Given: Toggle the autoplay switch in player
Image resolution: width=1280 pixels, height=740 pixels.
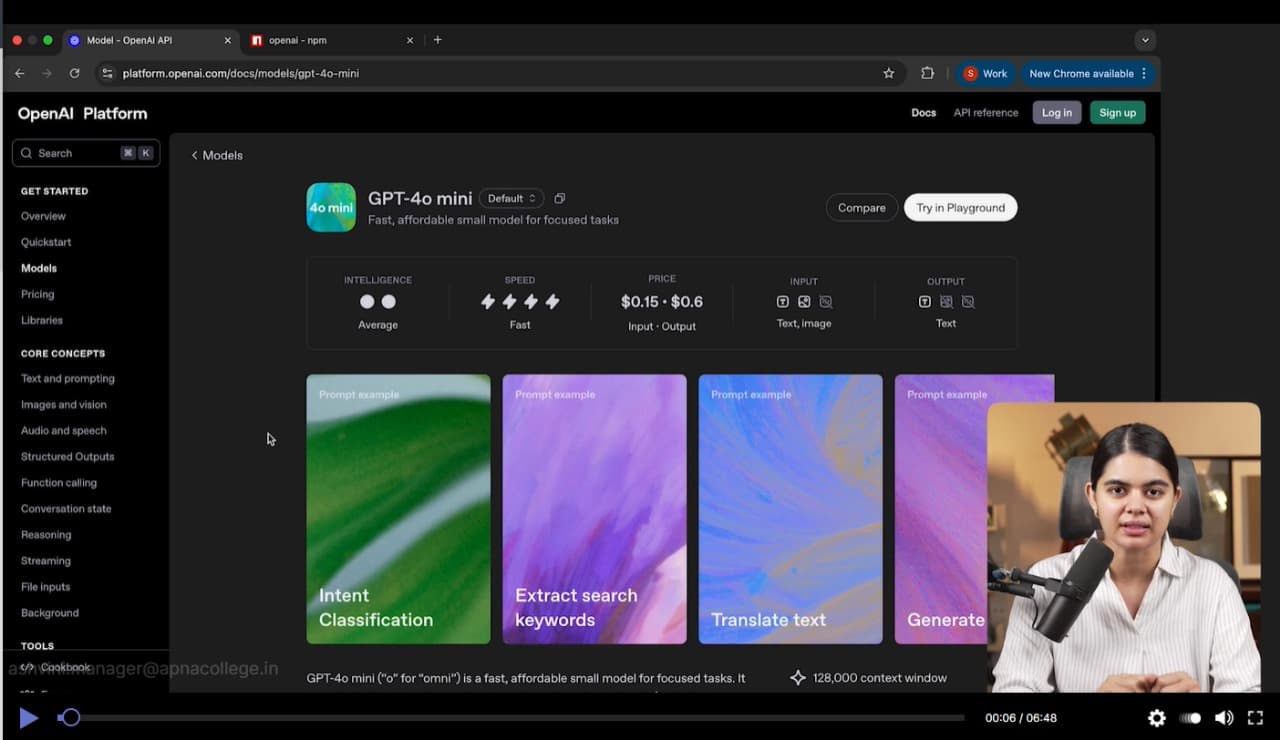Looking at the screenshot, I should 1190,718.
